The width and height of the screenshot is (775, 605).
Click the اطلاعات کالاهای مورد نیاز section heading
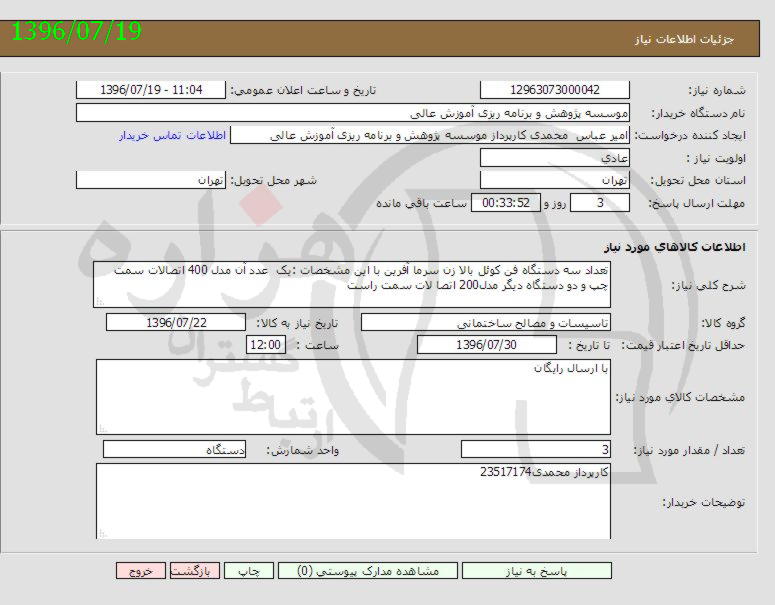[674, 247]
